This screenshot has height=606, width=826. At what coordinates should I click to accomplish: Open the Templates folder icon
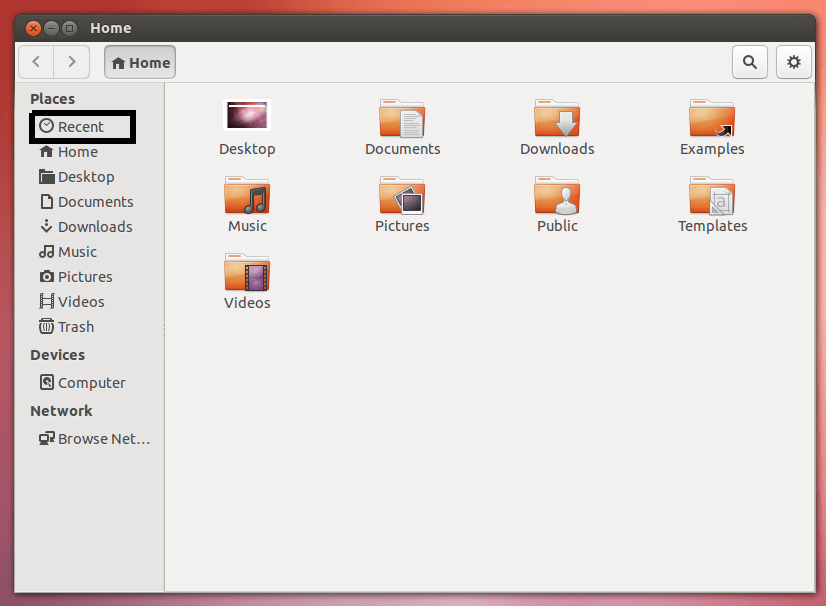tap(712, 196)
